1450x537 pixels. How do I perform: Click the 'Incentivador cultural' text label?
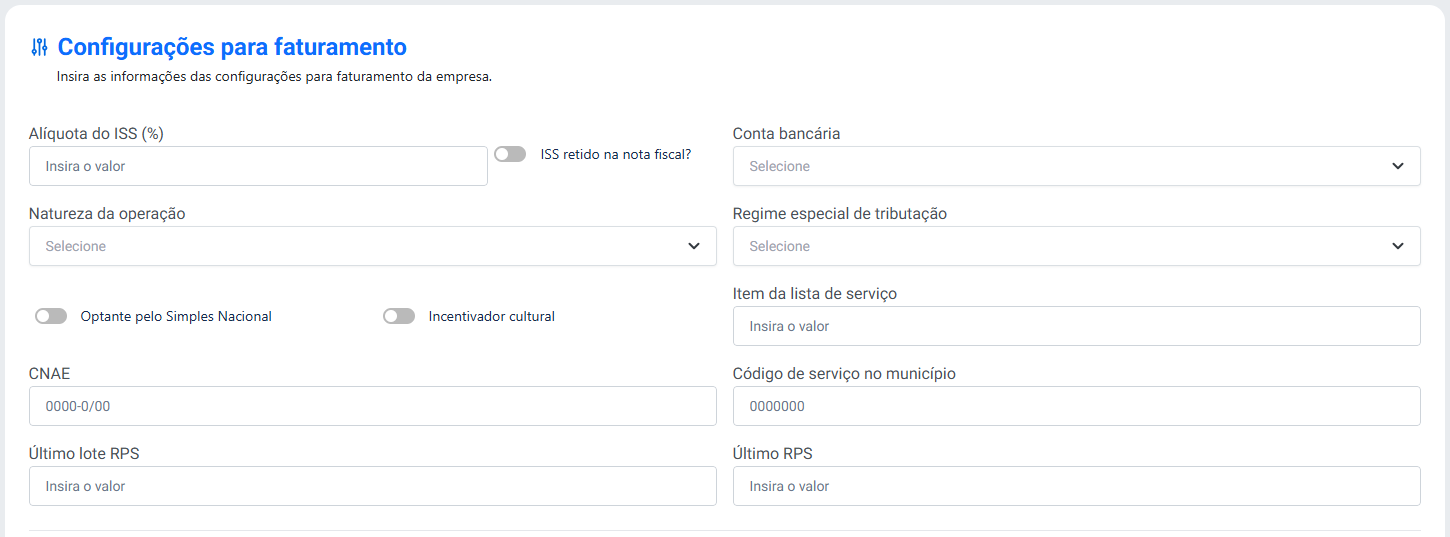(x=491, y=316)
